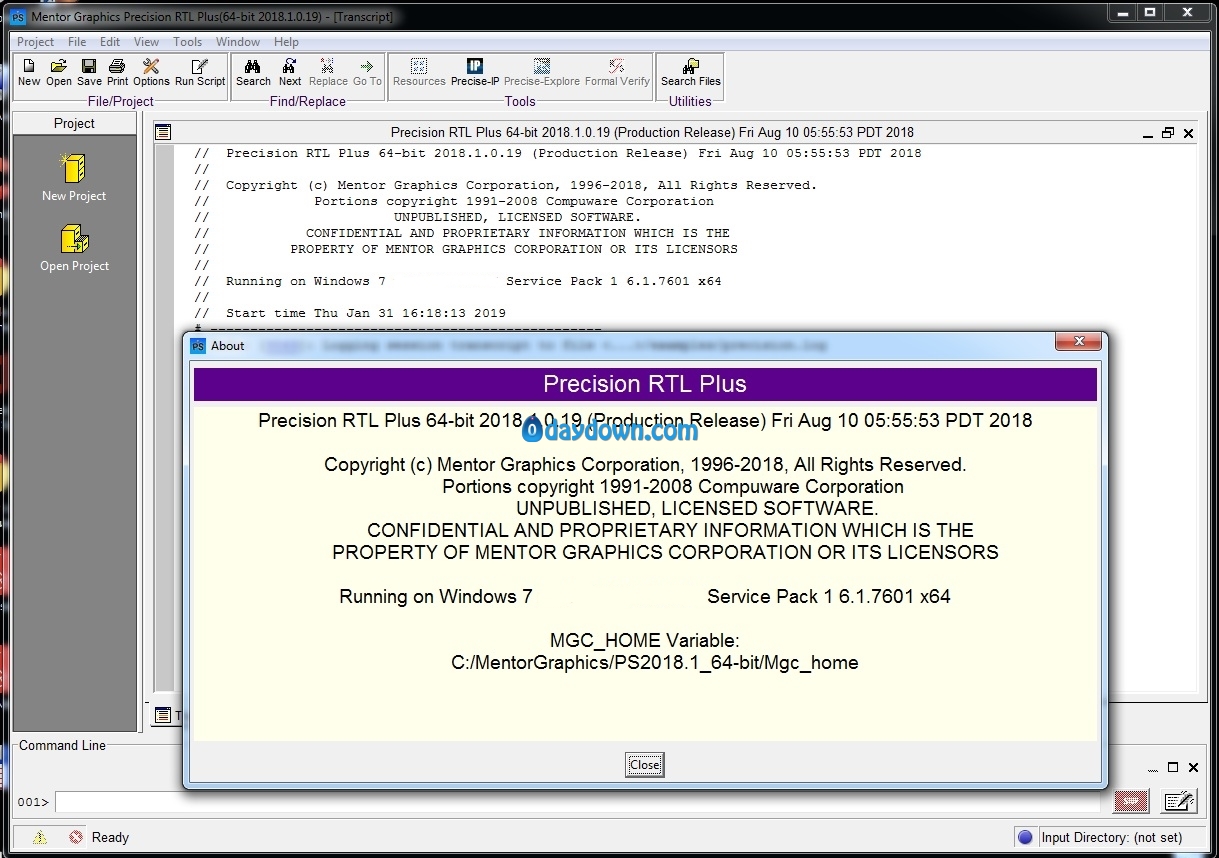Open the Tools menu
This screenshot has width=1219, height=858.
point(188,42)
